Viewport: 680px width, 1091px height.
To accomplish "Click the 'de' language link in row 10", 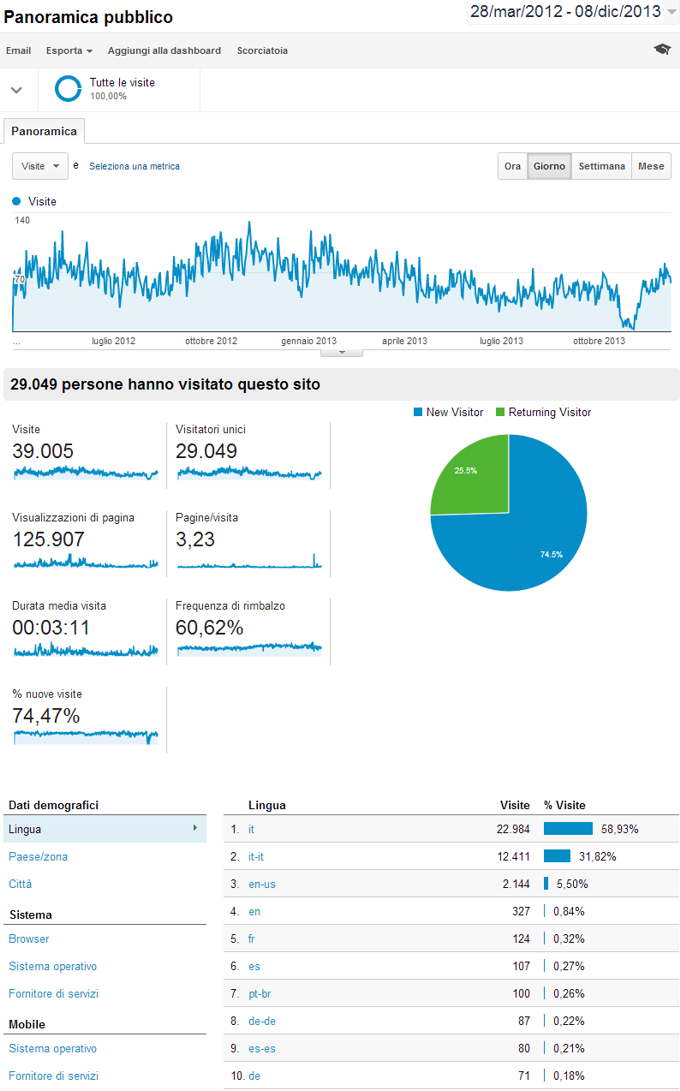I will pos(254,1076).
